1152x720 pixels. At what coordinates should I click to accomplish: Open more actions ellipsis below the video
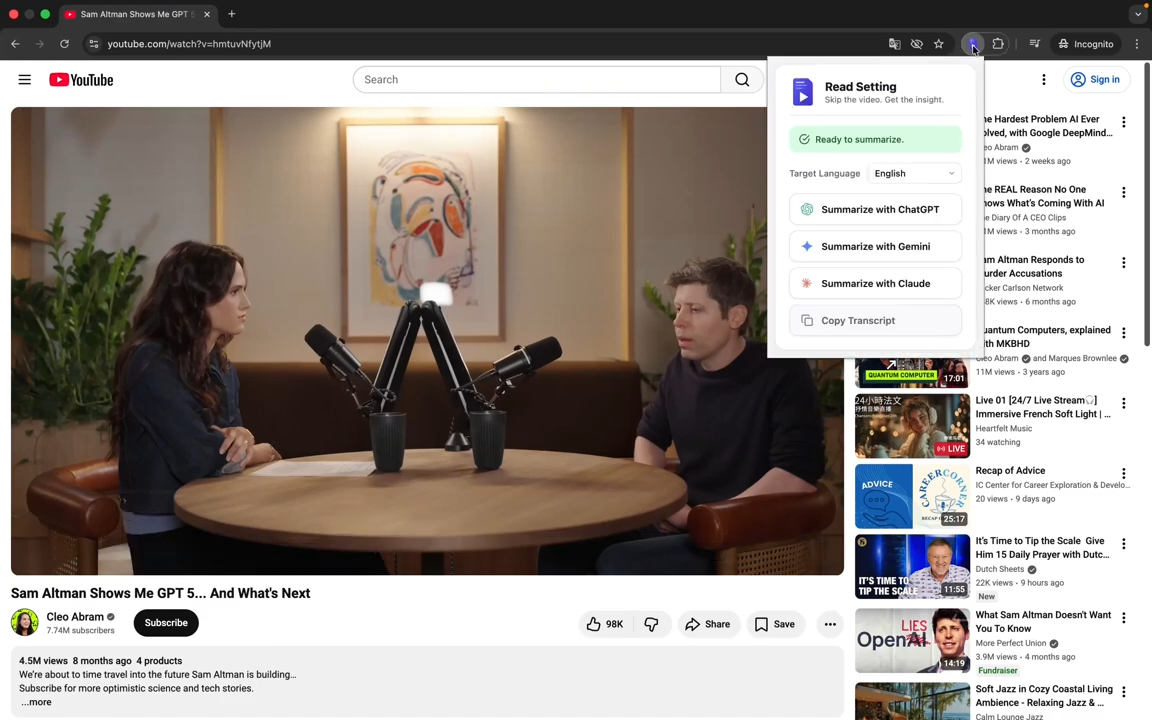tap(830, 624)
